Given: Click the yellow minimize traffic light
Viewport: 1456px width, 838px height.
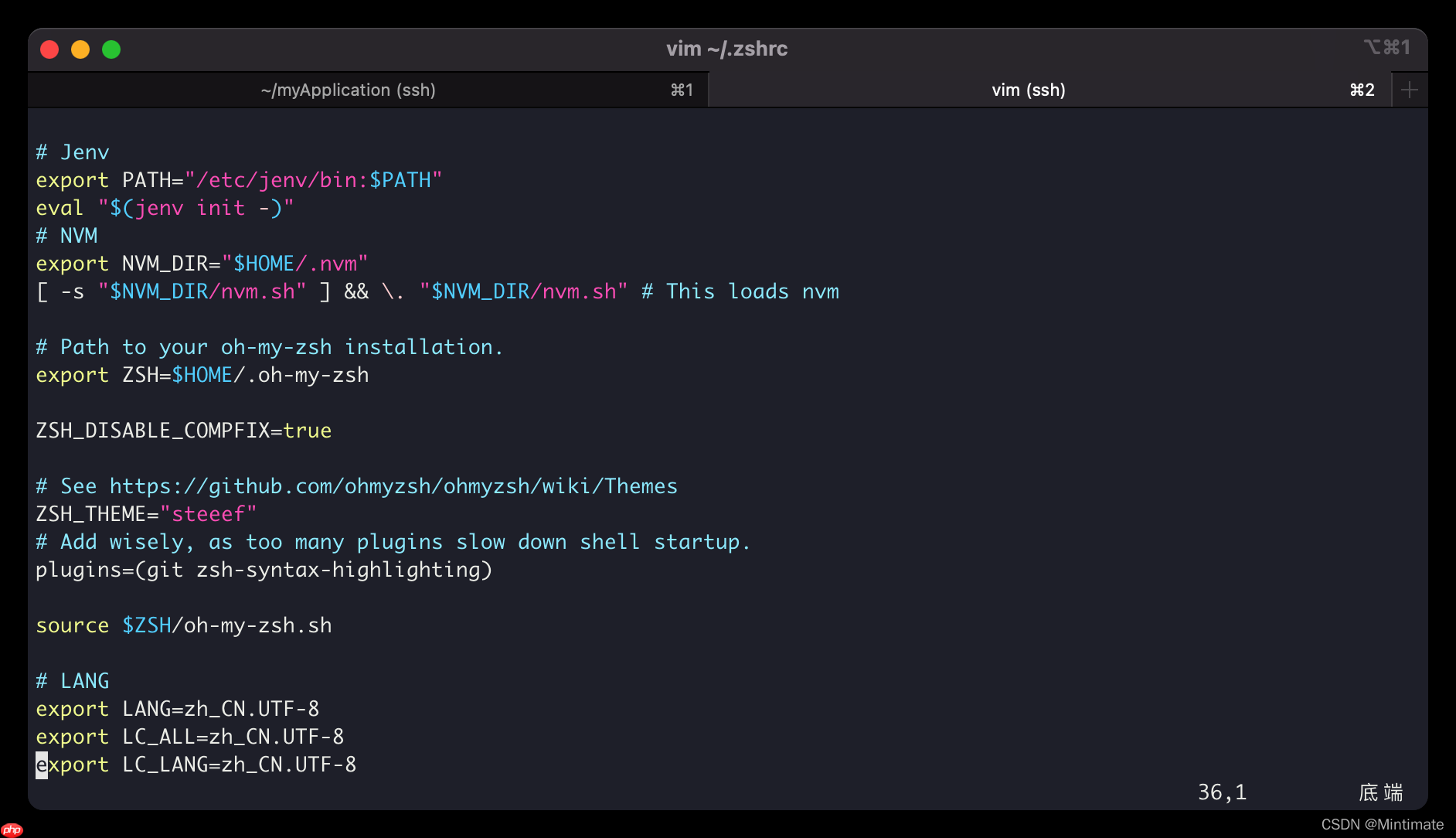Looking at the screenshot, I should point(80,49).
